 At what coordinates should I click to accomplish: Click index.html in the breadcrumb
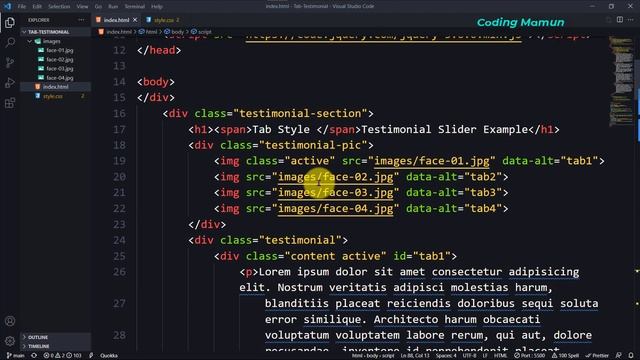click(x=119, y=32)
